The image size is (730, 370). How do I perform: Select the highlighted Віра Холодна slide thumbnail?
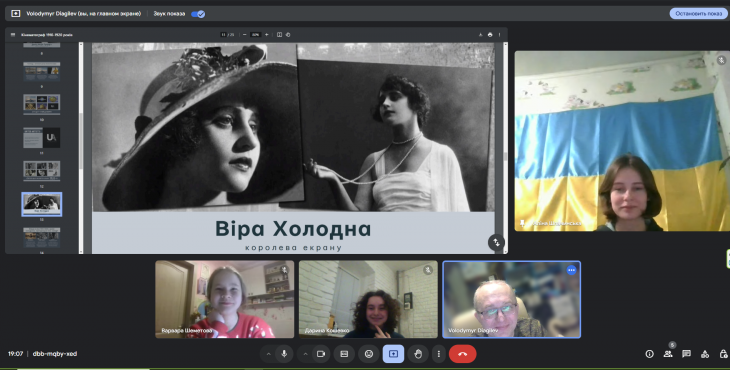click(41, 204)
